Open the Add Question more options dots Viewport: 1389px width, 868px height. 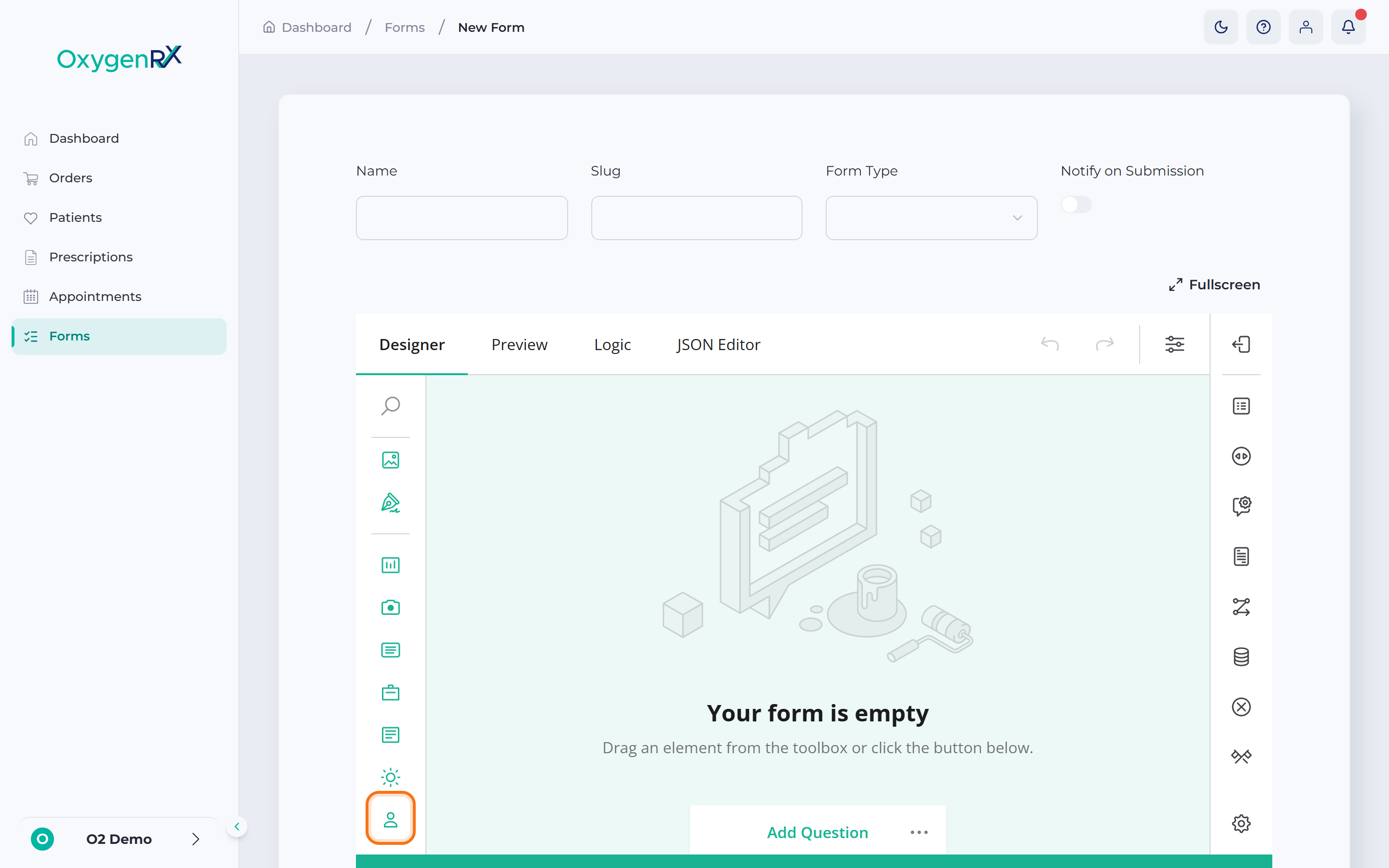click(919, 832)
